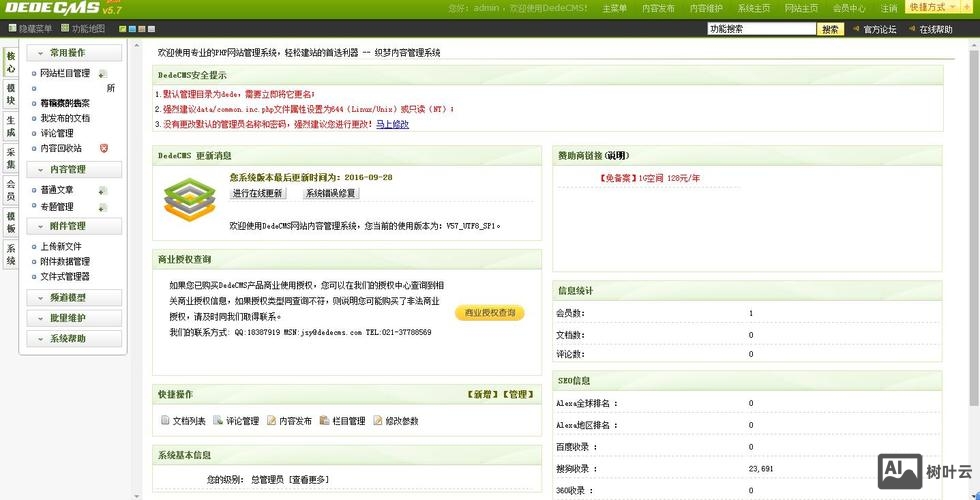The width and height of the screenshot is (980, 500).
Task: Click the 功能地图 map icon
Action: [65, 28]
